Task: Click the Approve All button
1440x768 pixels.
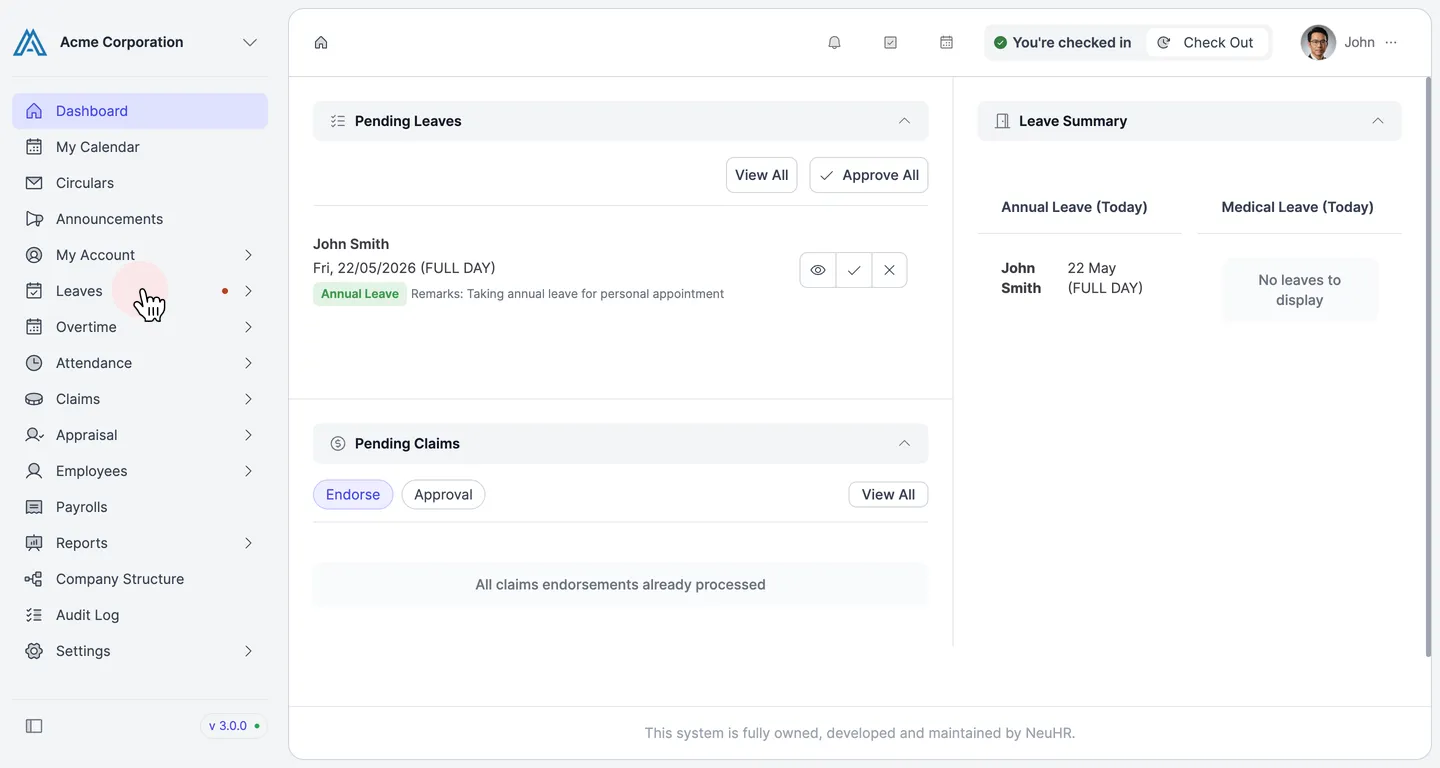Action: pos(869,175)
